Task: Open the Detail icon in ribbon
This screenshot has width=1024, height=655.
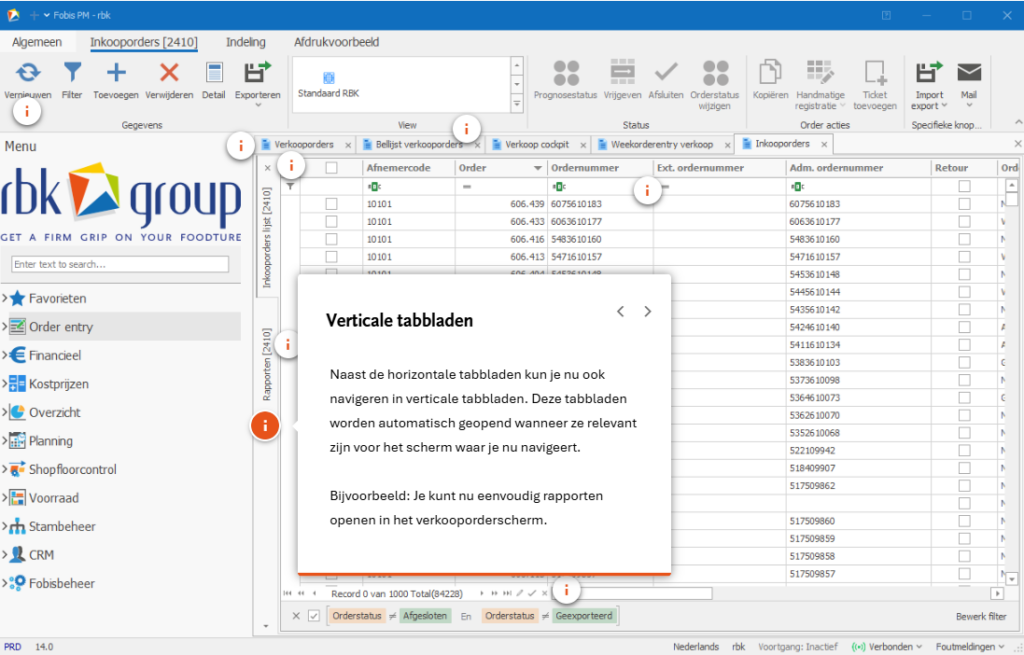Action: click(x=214, y=72)
